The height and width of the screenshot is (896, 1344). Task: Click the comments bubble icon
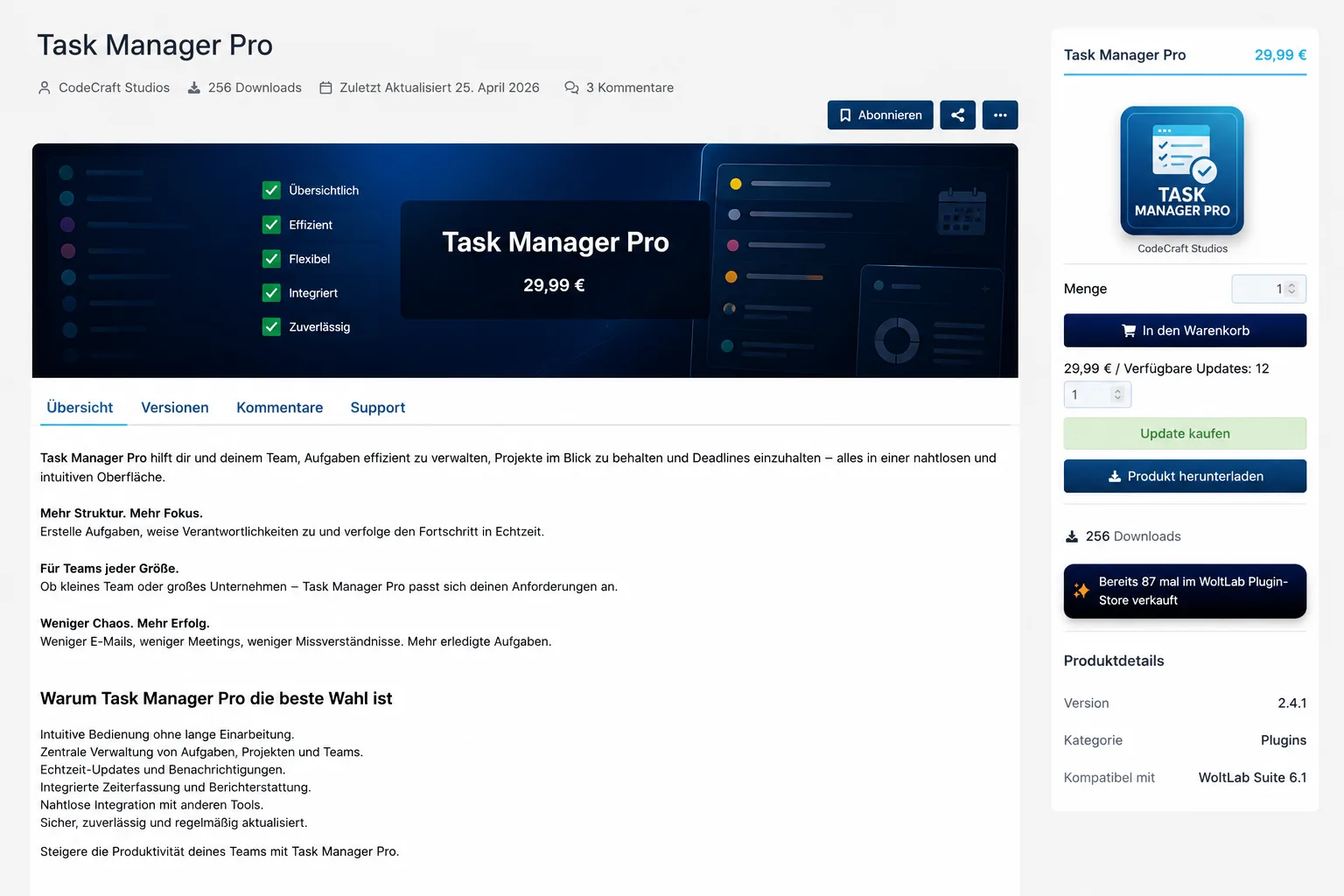coord(571,87)
